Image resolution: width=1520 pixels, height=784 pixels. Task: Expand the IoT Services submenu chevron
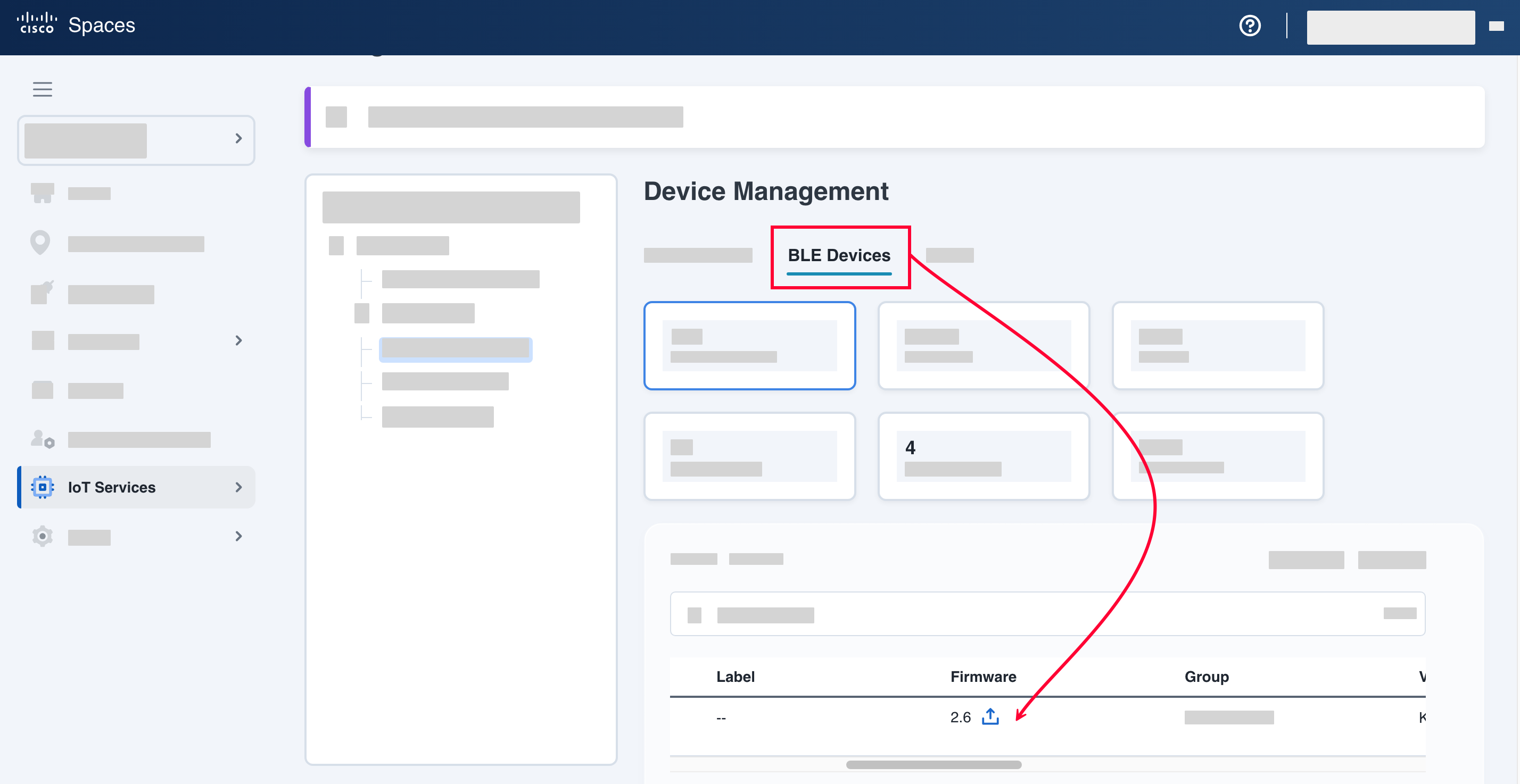(x=238, y=487)
